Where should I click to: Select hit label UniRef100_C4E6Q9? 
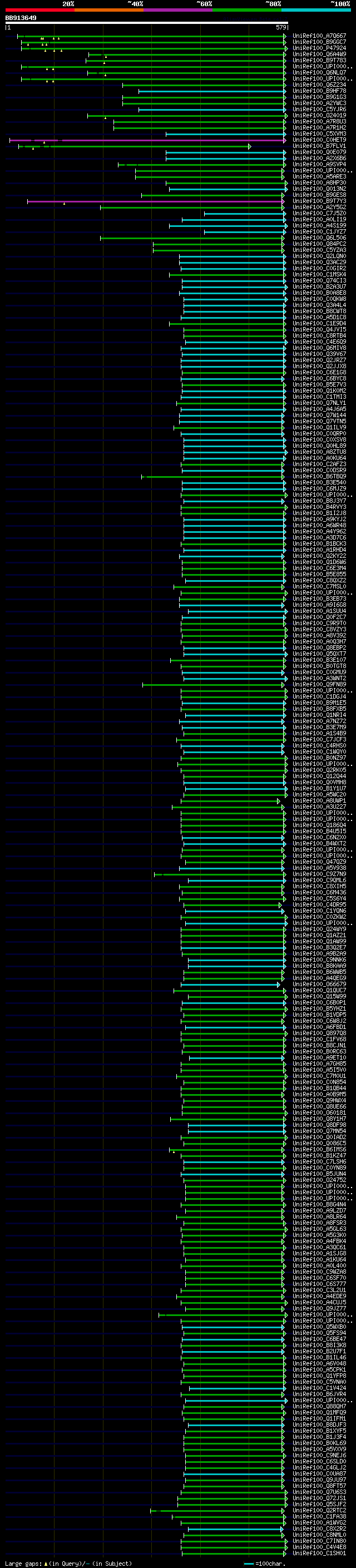point(319,342)
